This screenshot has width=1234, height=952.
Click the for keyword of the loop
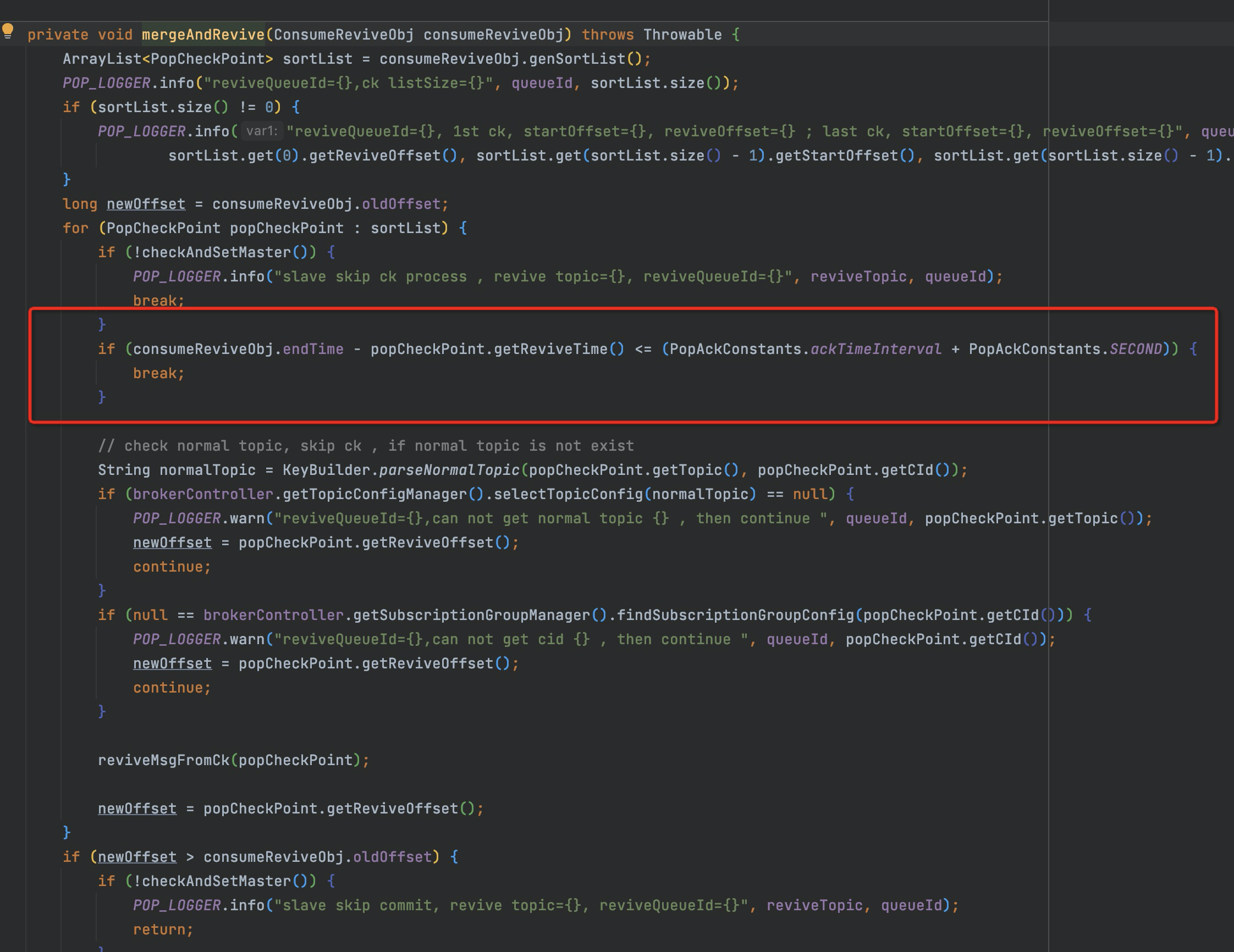[x=75, y=229]
